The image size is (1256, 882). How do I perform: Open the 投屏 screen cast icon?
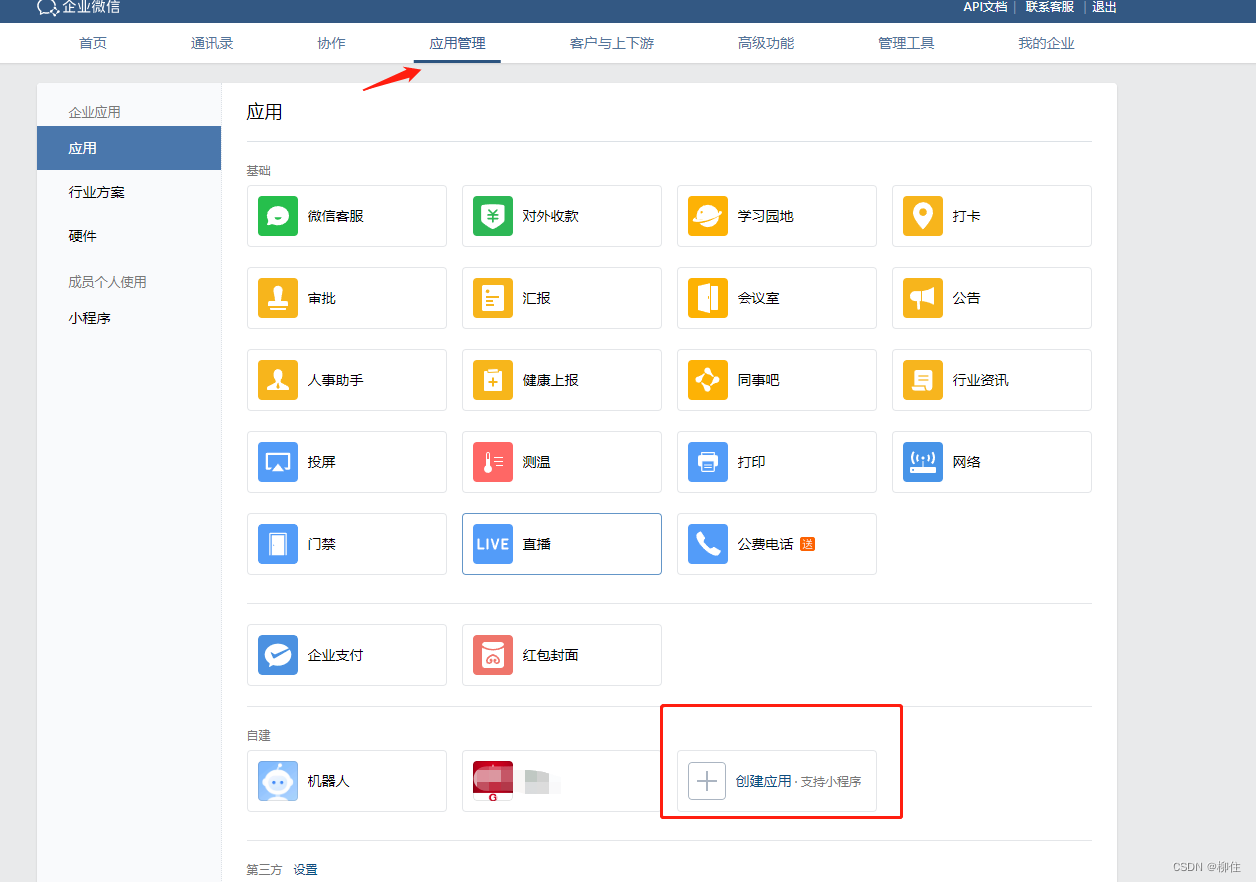[x=278, y=462]
